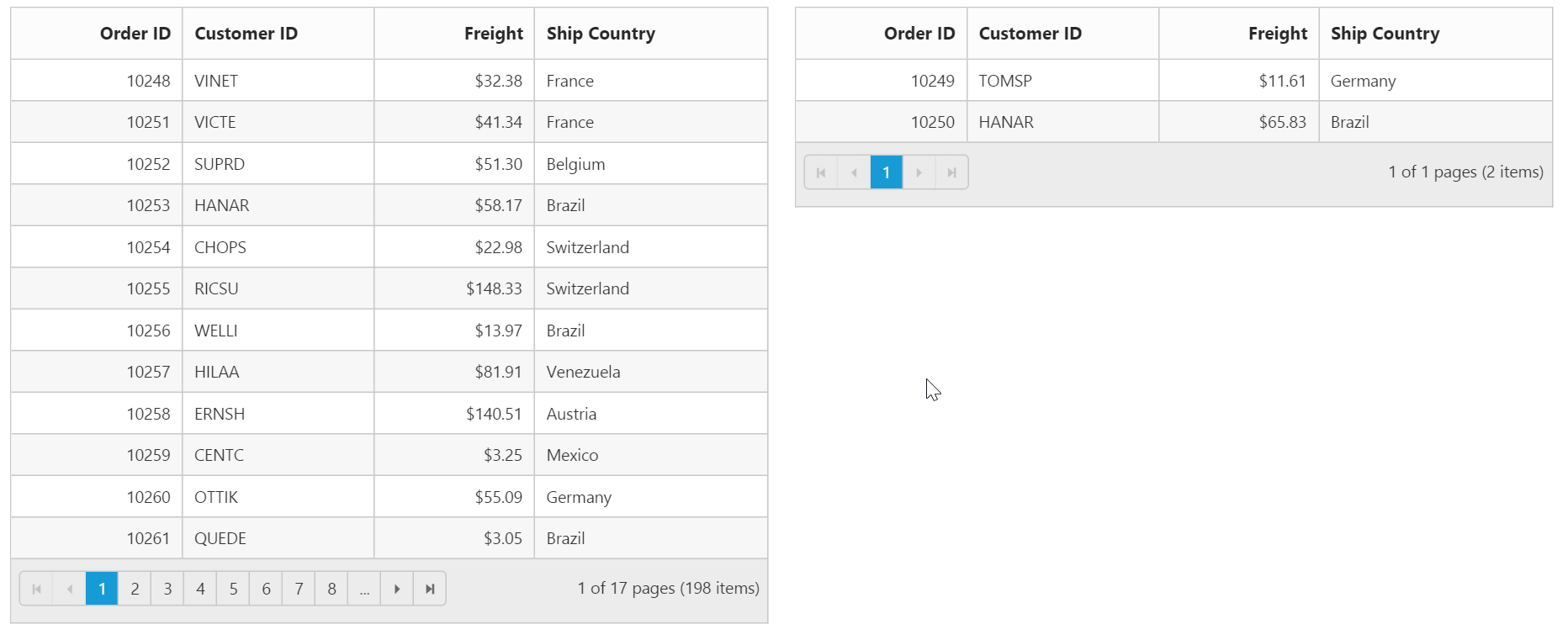Click the next page arrow on left grid
The image size is (1568, 640).
click(x=396, y=589)
